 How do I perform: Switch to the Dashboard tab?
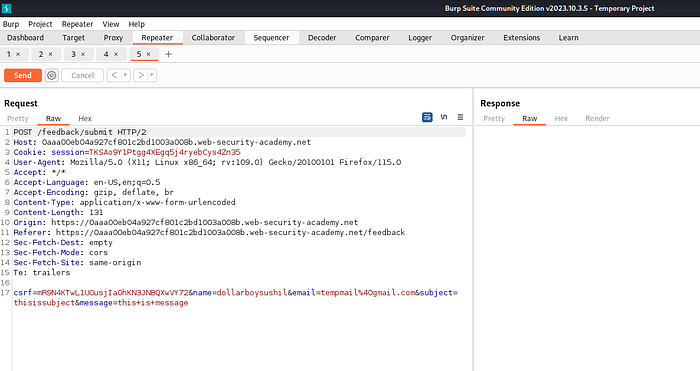click(x=25, y=38)
